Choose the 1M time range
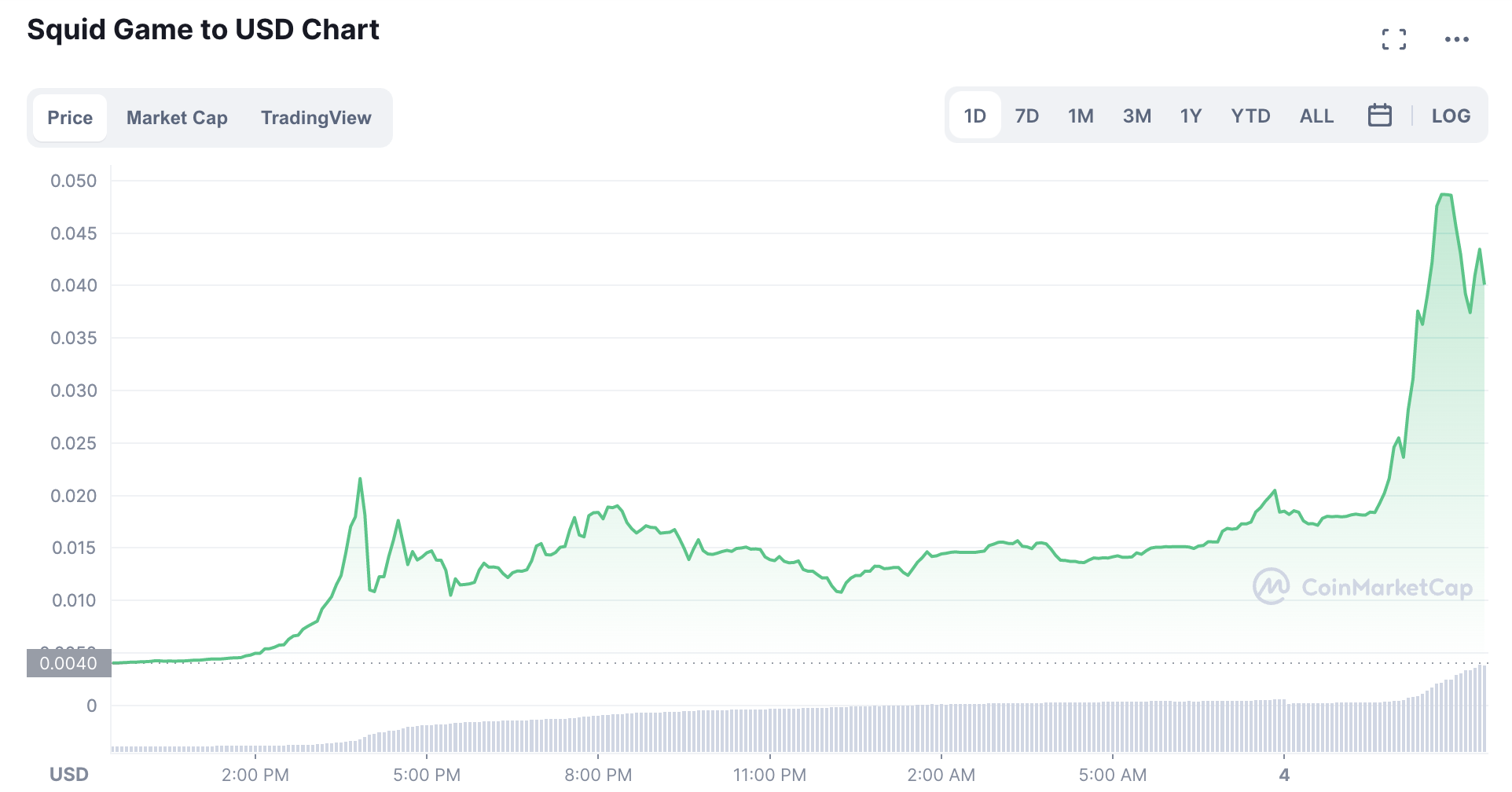Screen dimensions: 1512x792 [x=1081, y=115]
